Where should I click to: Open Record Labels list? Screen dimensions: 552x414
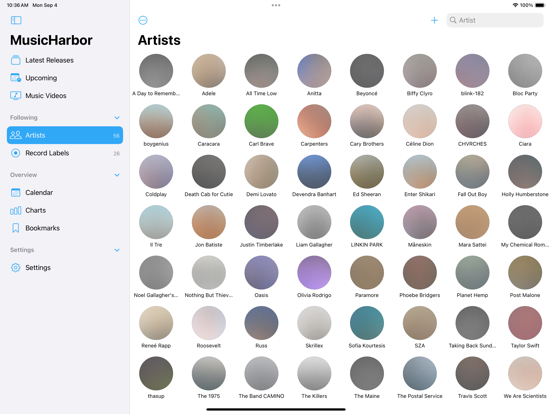click(65, 153)
